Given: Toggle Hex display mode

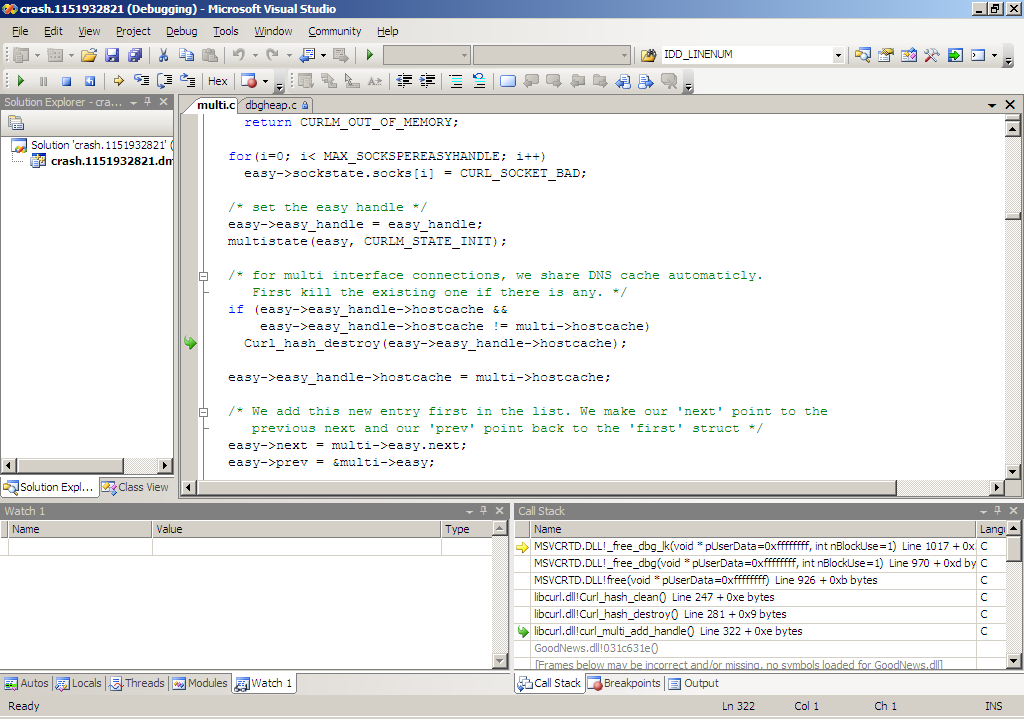Looking at the screenshot, I should [217, 81].
